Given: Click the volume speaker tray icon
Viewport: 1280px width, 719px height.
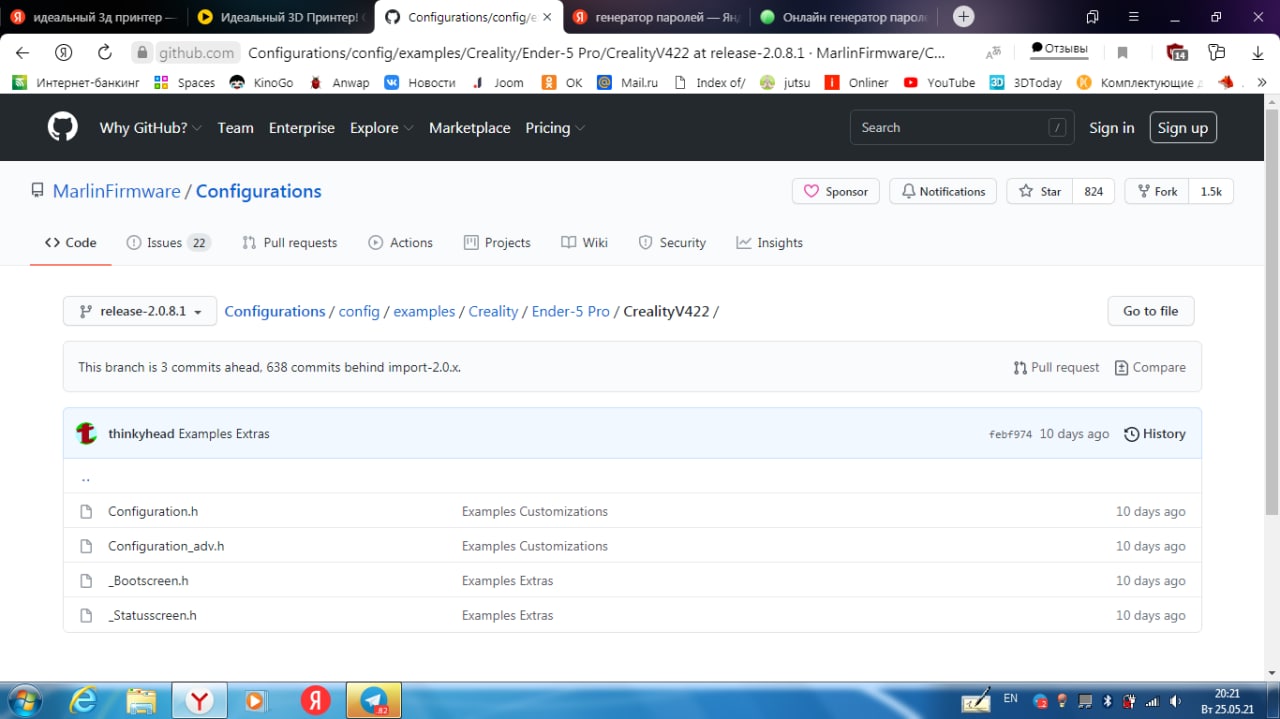Looking at the screenshot, I should [1176, 701].
